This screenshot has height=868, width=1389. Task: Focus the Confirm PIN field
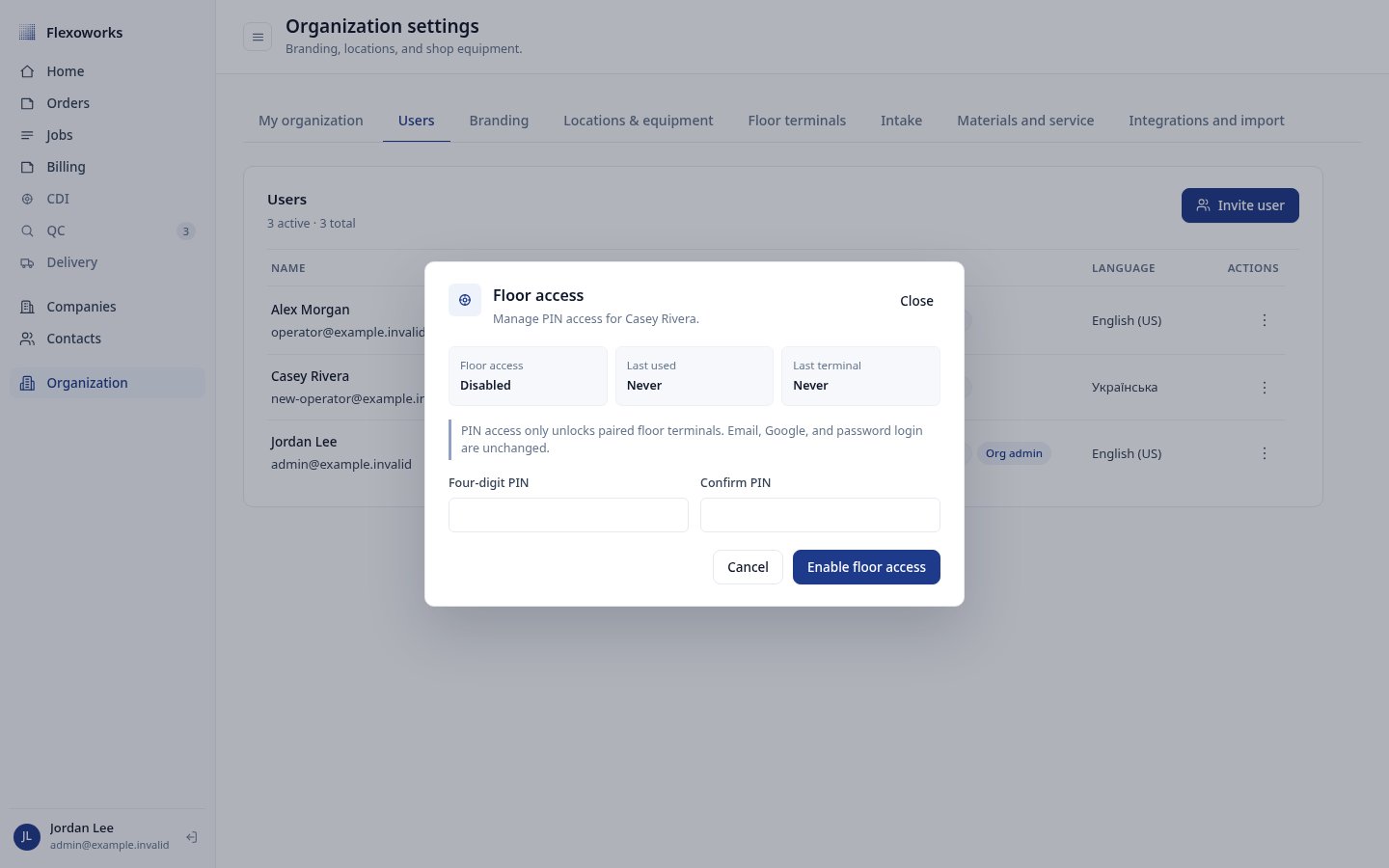click(820, 515)
